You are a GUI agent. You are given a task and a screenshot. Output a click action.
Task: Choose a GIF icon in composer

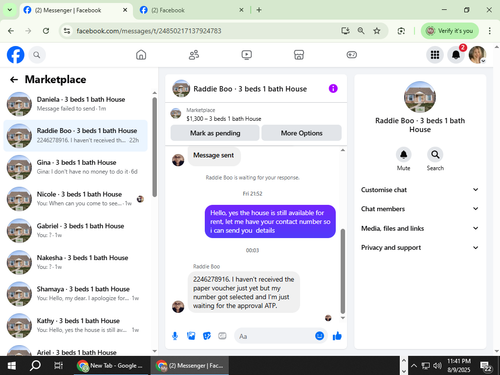(x=222, y=336)
